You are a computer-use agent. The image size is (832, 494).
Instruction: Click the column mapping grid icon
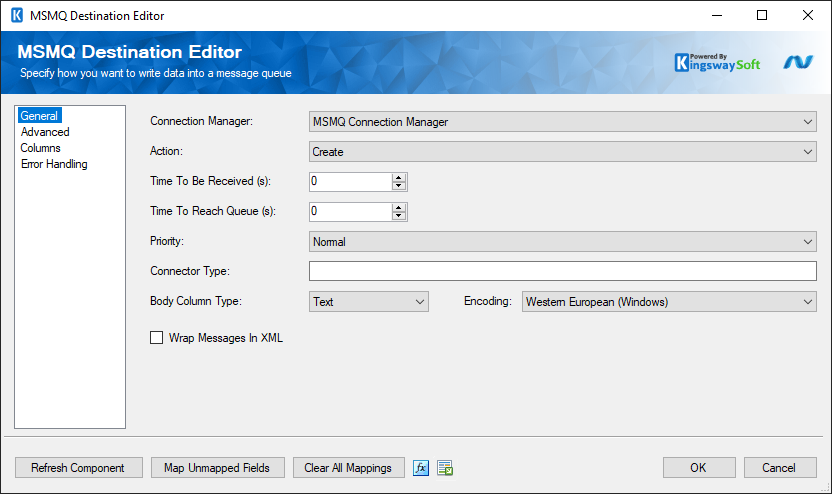[x=445, y=468]
